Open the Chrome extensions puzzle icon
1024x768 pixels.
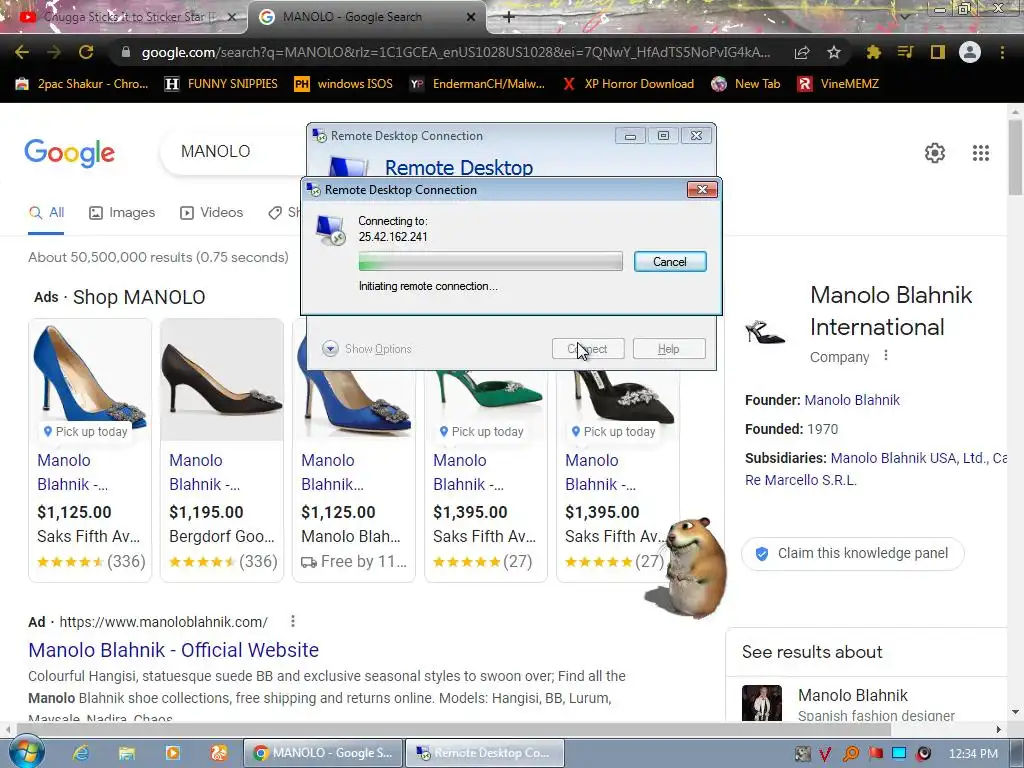pyautogui.click(x=873, y=52)
